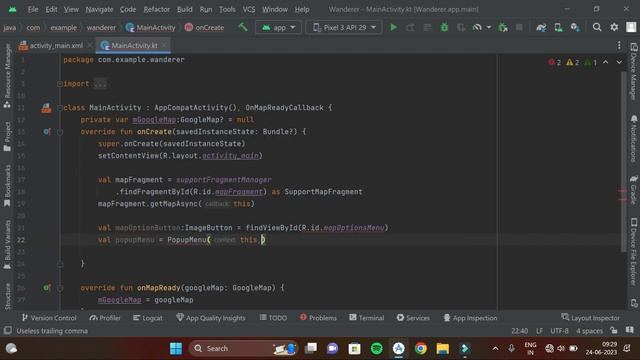
Task: Toggle tool window quick access icon in status bar
Action: coord(7,330)
